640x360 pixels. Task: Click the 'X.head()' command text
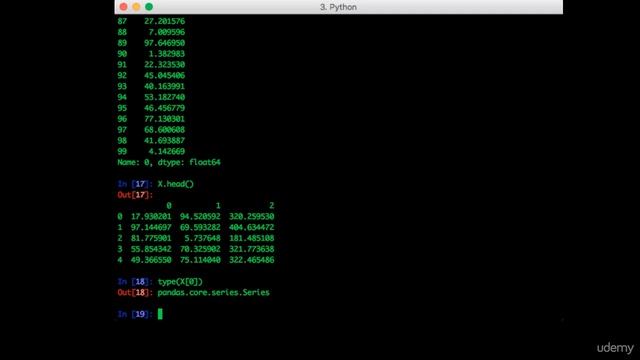(176, 184)
